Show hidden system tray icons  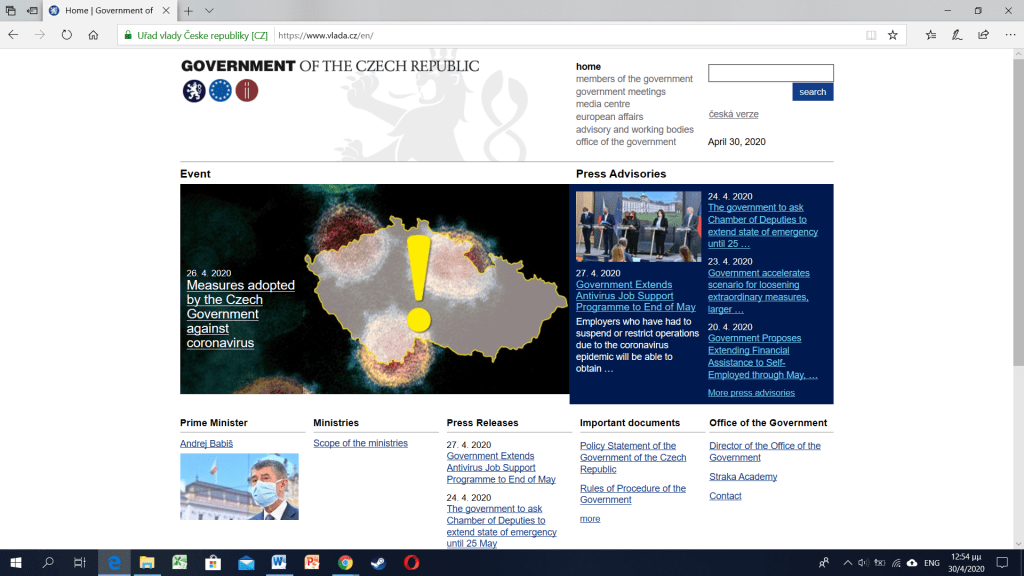pyautogui.click(x=848, y=563)
